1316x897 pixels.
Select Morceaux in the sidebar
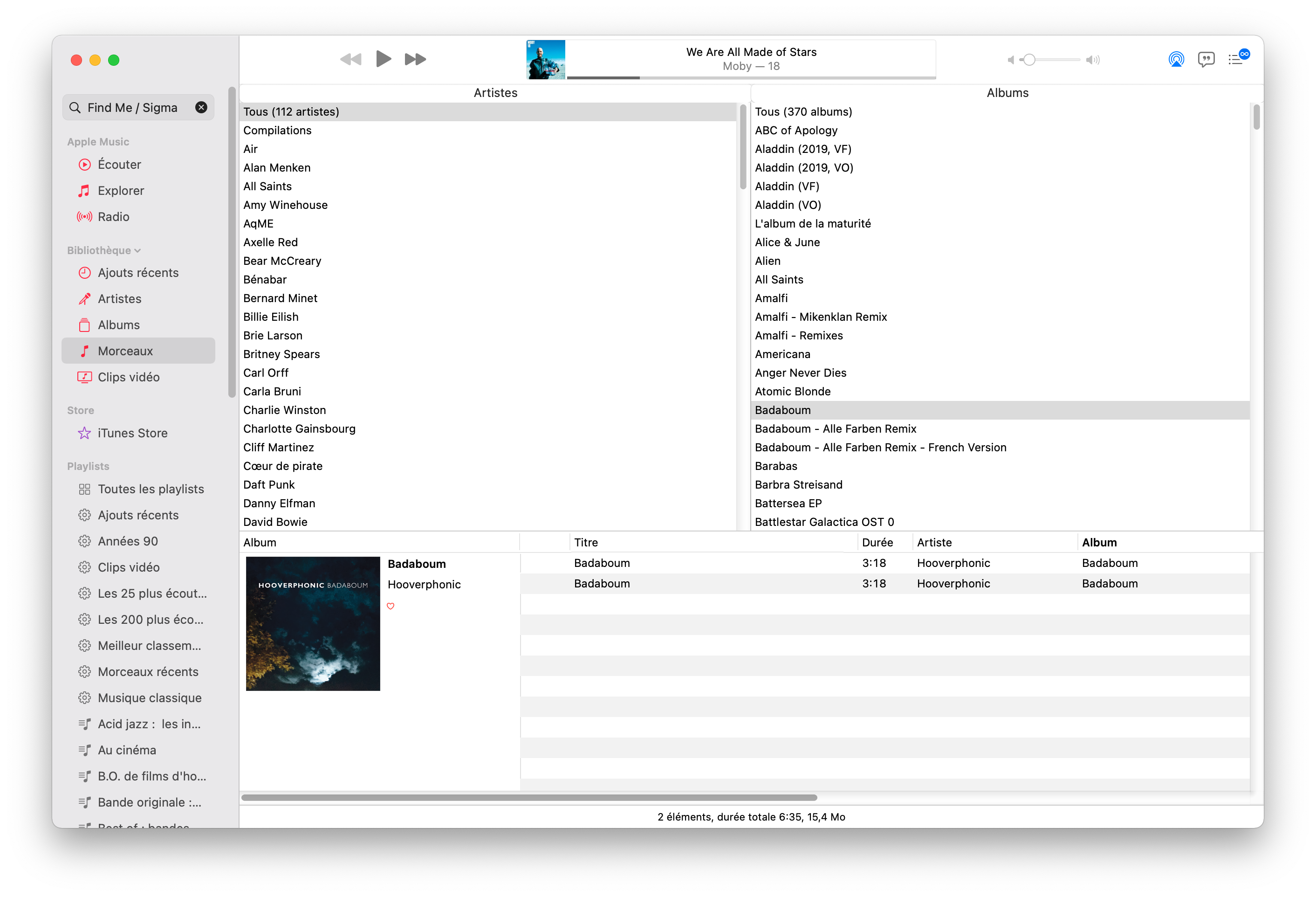pos(139,351)
